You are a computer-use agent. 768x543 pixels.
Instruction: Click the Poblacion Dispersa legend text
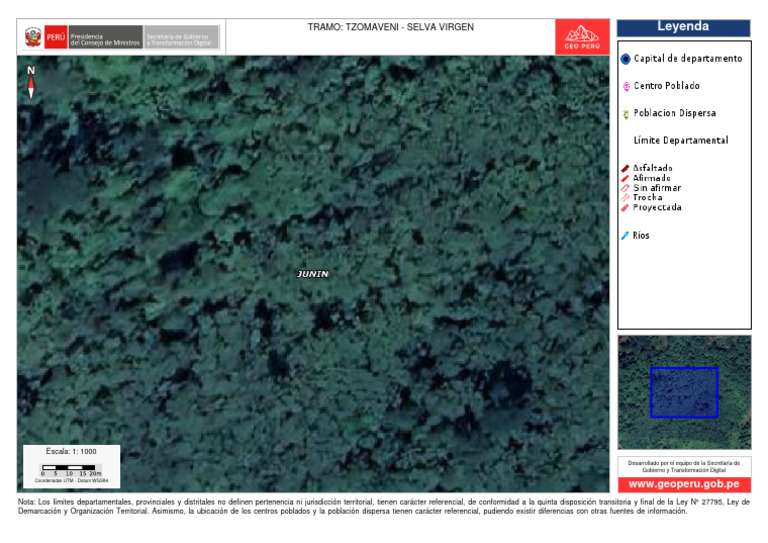(x=674, y=113)
